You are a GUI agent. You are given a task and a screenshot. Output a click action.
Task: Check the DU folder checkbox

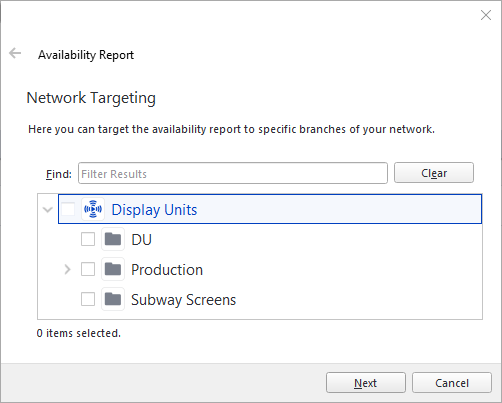tap(88, 239)
